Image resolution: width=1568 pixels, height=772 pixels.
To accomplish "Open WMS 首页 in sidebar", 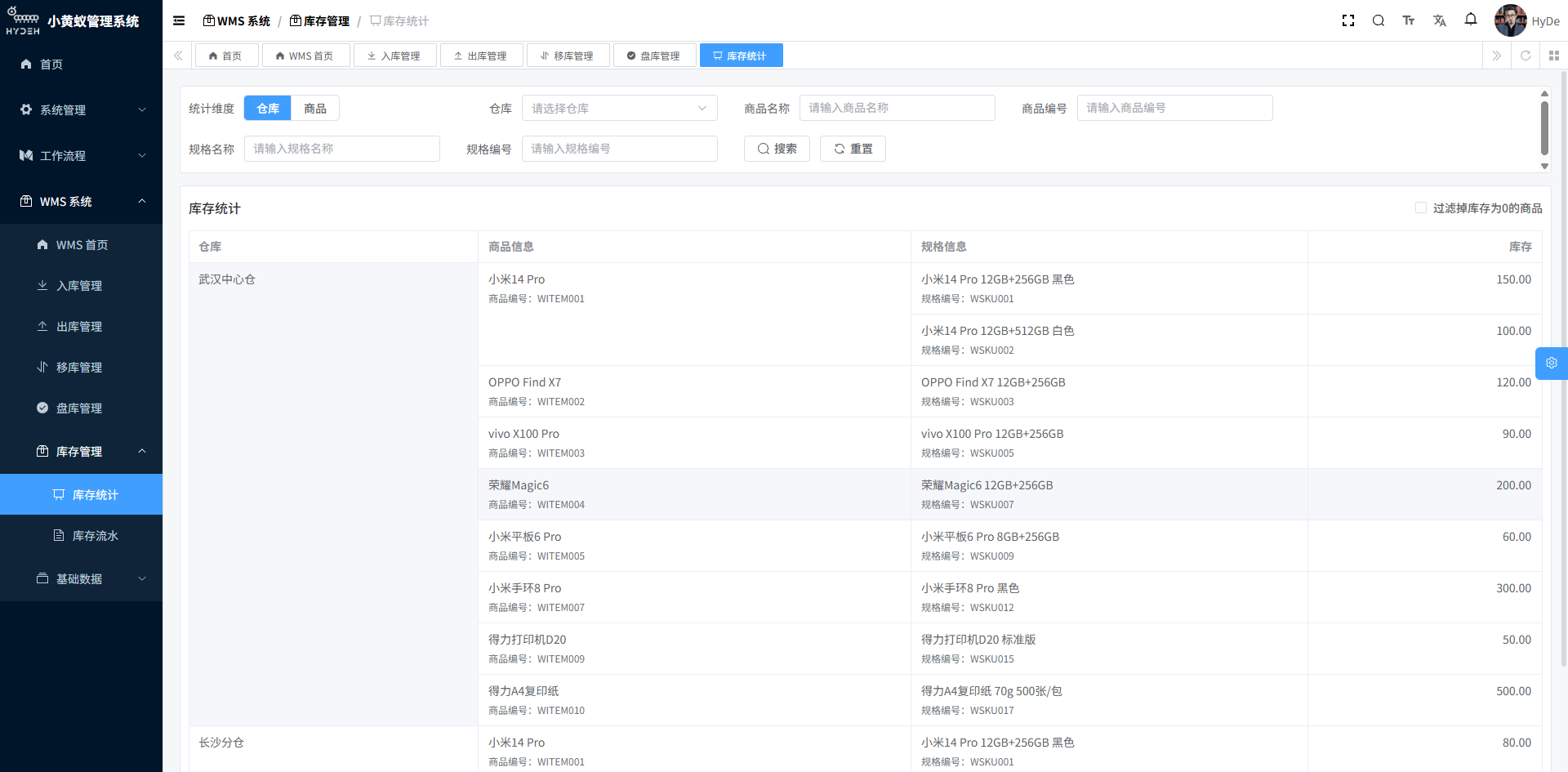I will coord(82,245).
